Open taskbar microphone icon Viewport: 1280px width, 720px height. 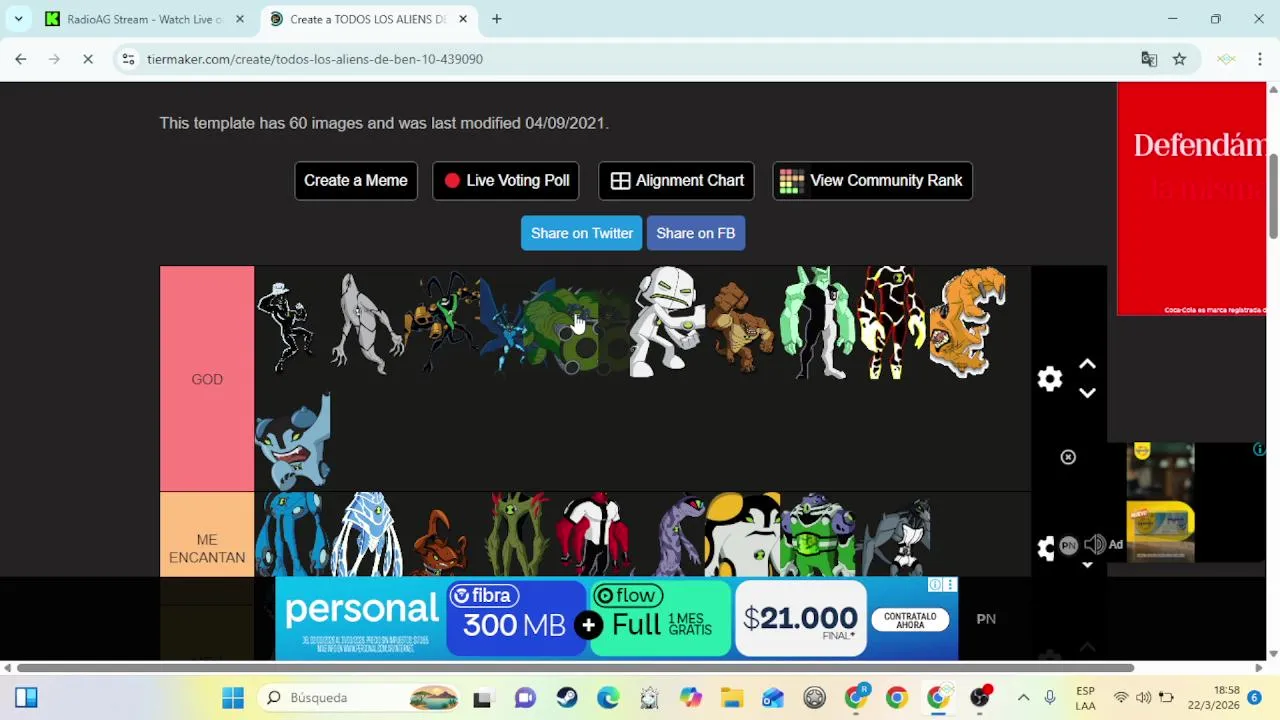pyautogui.click(x=1050, y=698)
